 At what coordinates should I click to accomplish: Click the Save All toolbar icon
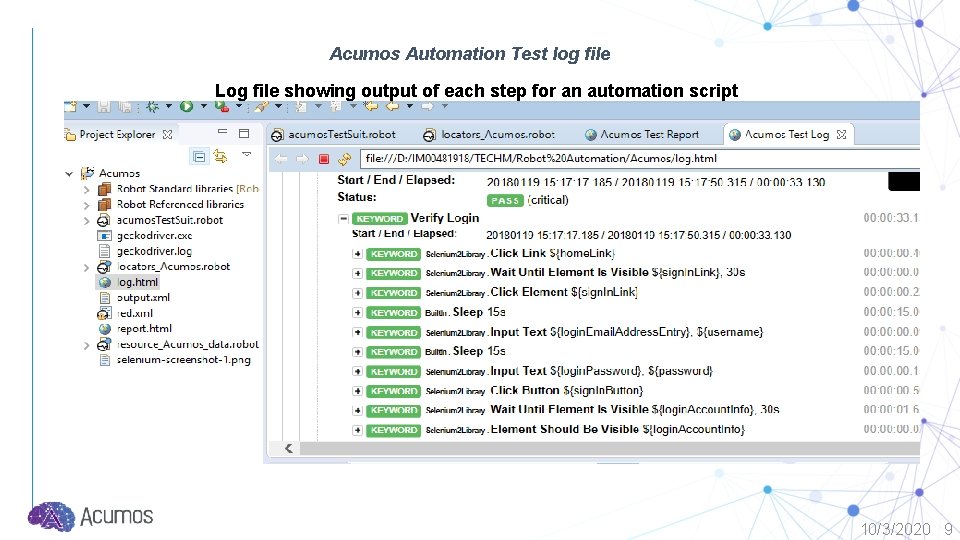point(125,107)
